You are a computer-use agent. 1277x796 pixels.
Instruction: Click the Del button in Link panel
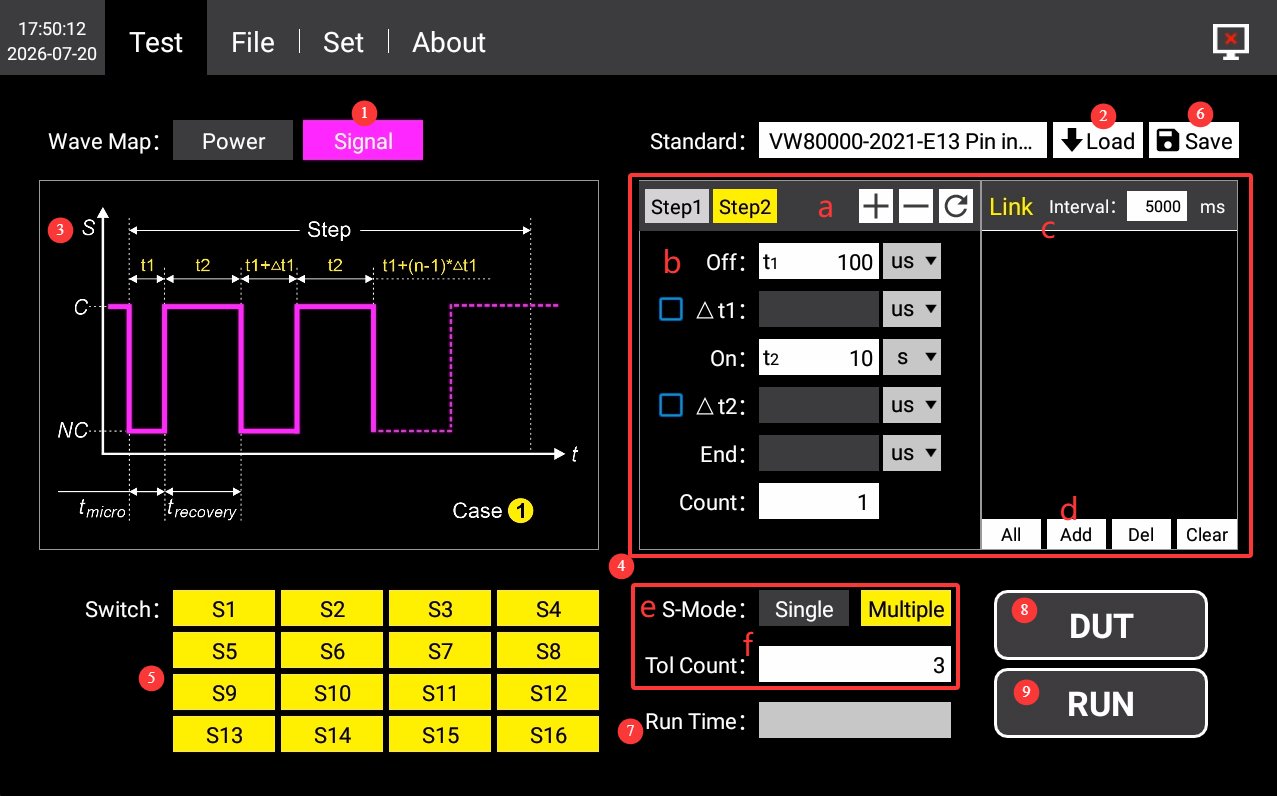click(1141, 534)
